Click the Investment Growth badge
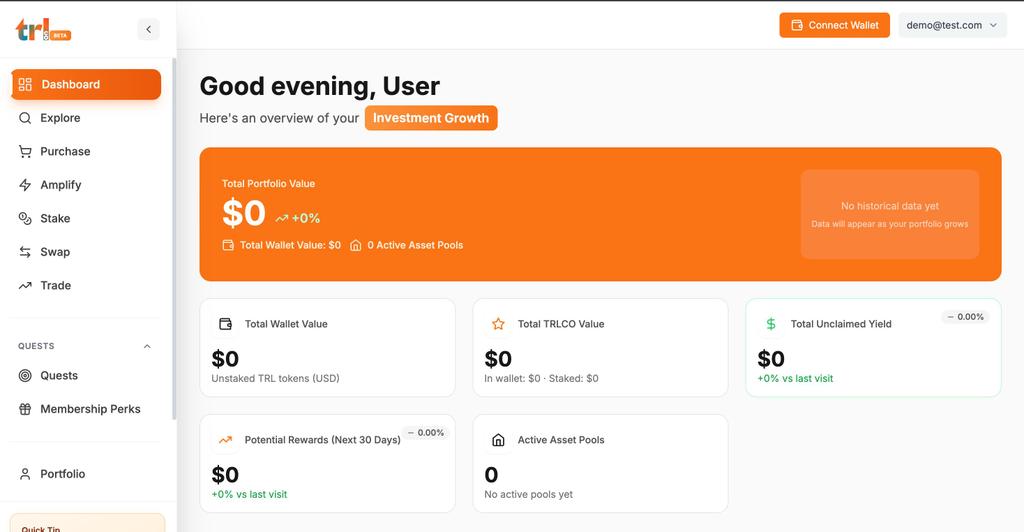 pyautogui.click(x=431, y=118)
